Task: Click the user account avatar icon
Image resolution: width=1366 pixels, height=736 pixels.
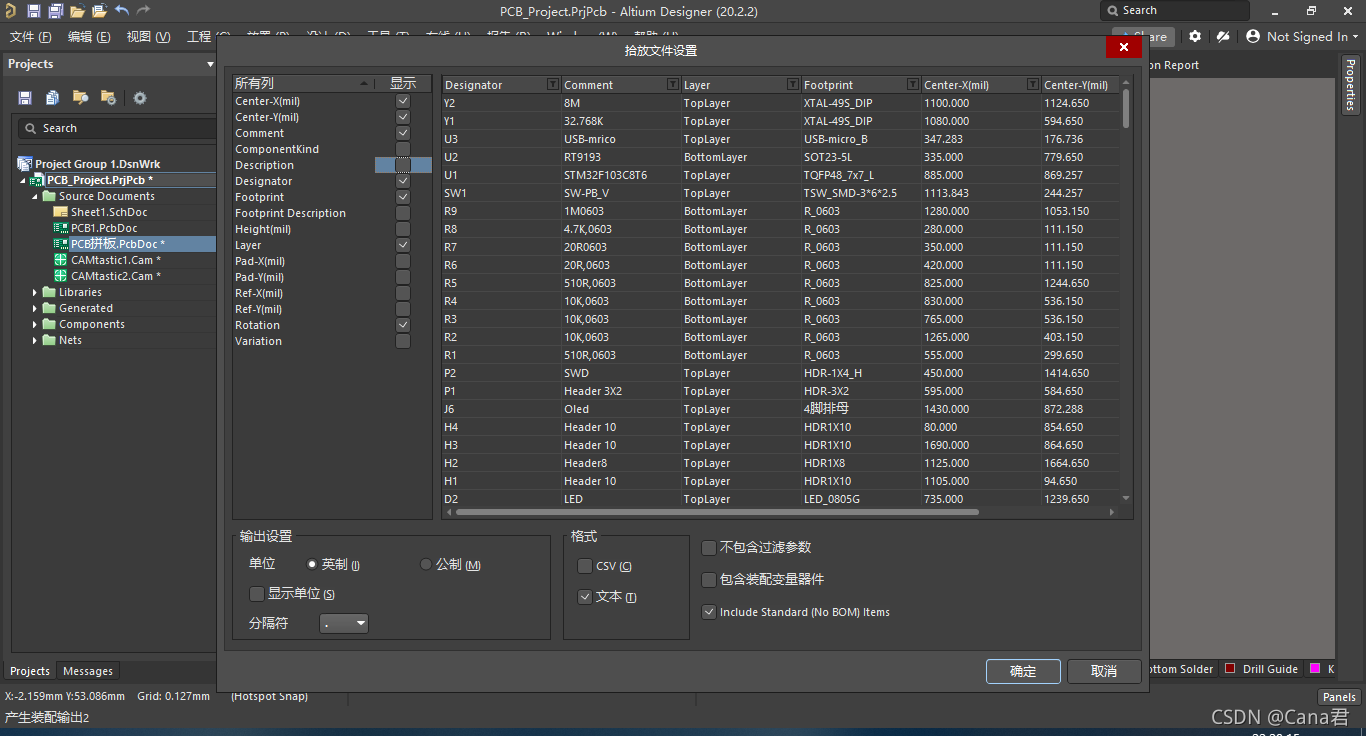Action: coord(1253,36)
